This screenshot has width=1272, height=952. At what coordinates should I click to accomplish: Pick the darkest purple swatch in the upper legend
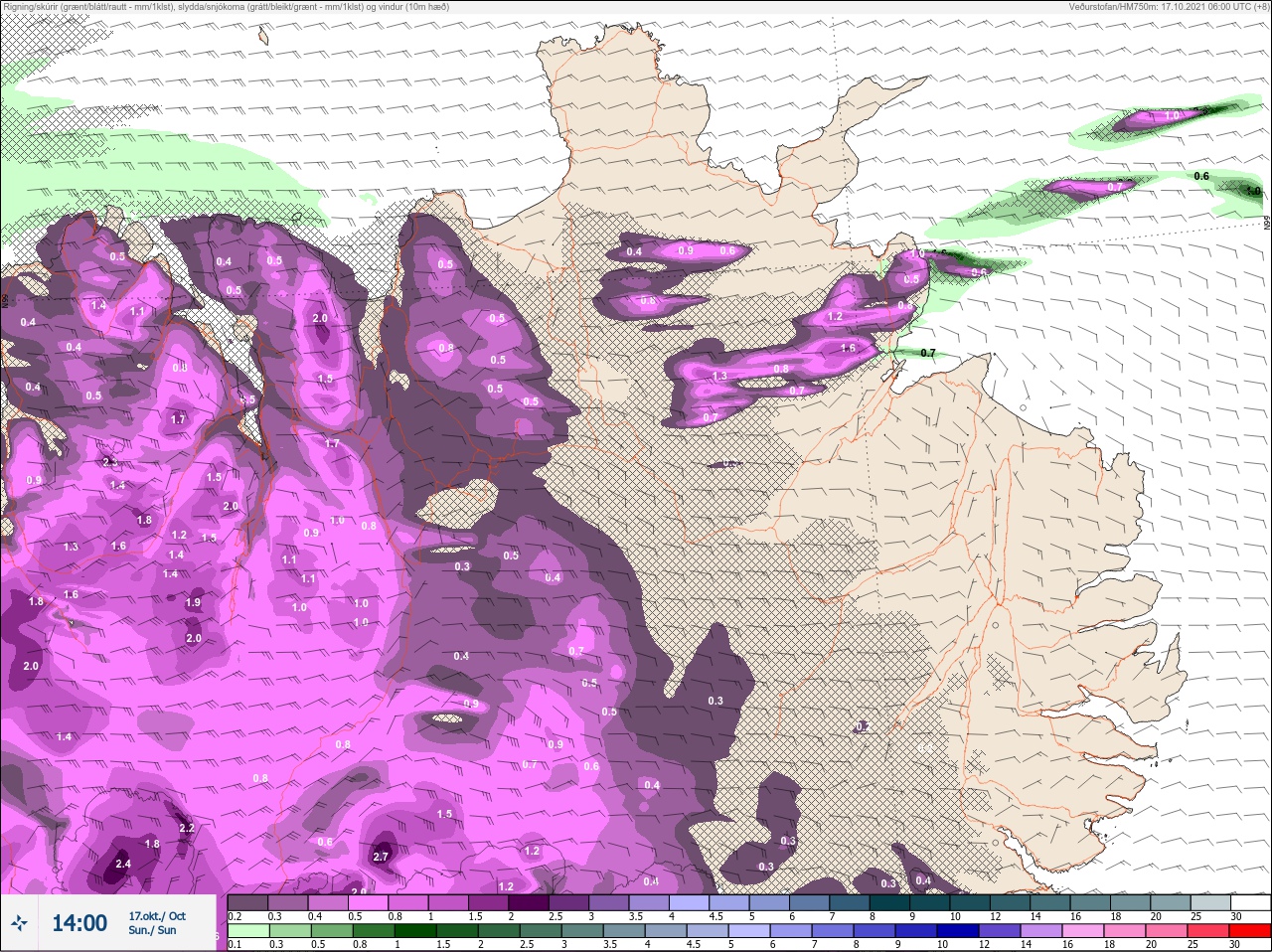click(529, 902)
